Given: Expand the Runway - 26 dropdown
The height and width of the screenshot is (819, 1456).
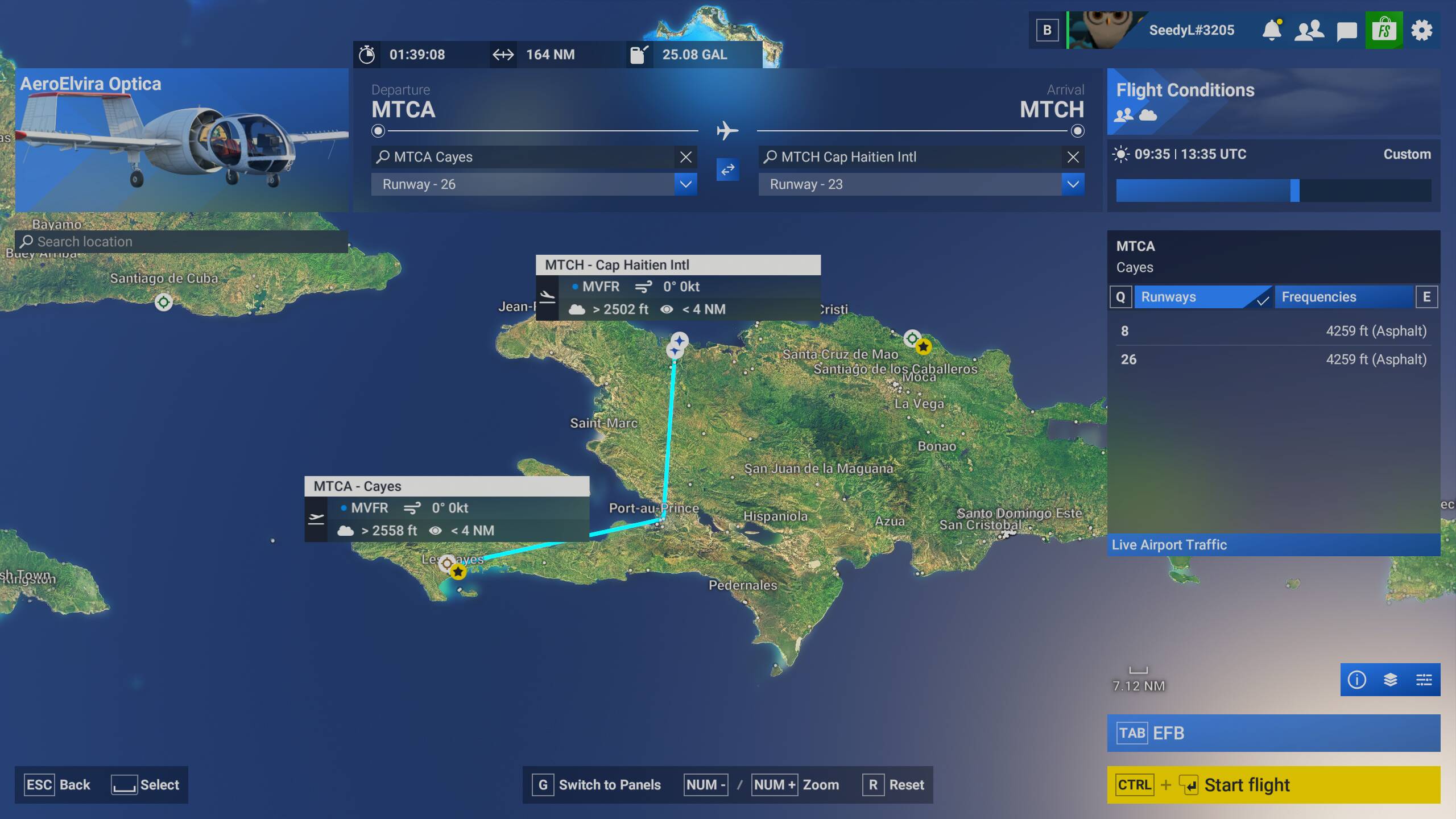Looking at the screenshot, I should click(685, 184).
